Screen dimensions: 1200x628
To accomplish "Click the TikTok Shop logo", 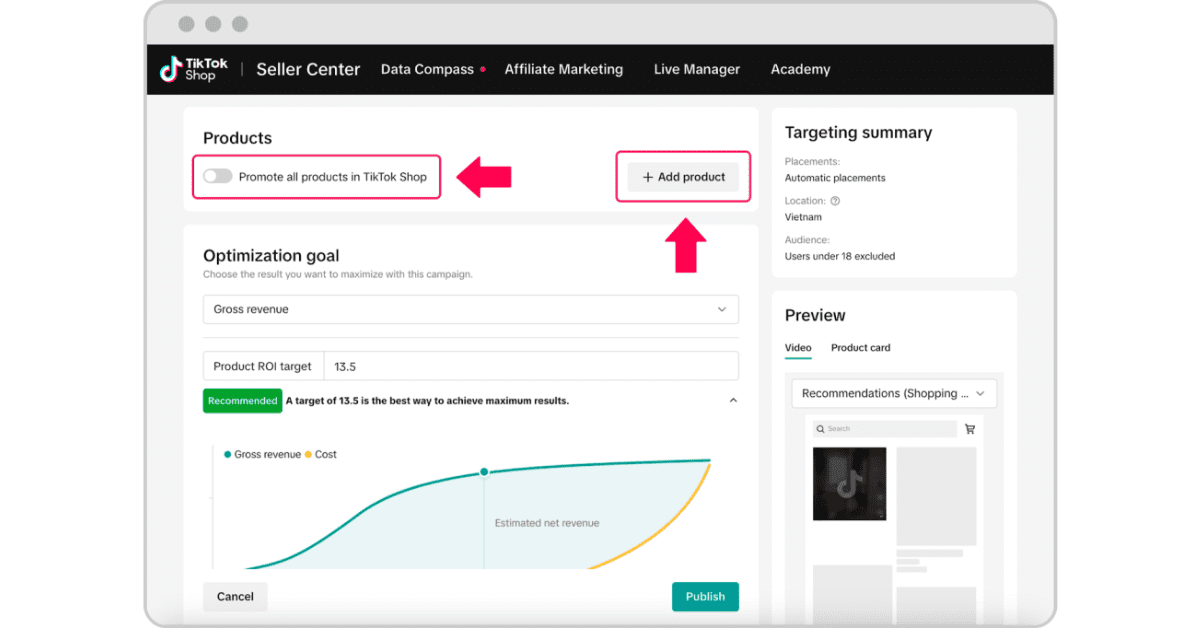I will (194, 69).
